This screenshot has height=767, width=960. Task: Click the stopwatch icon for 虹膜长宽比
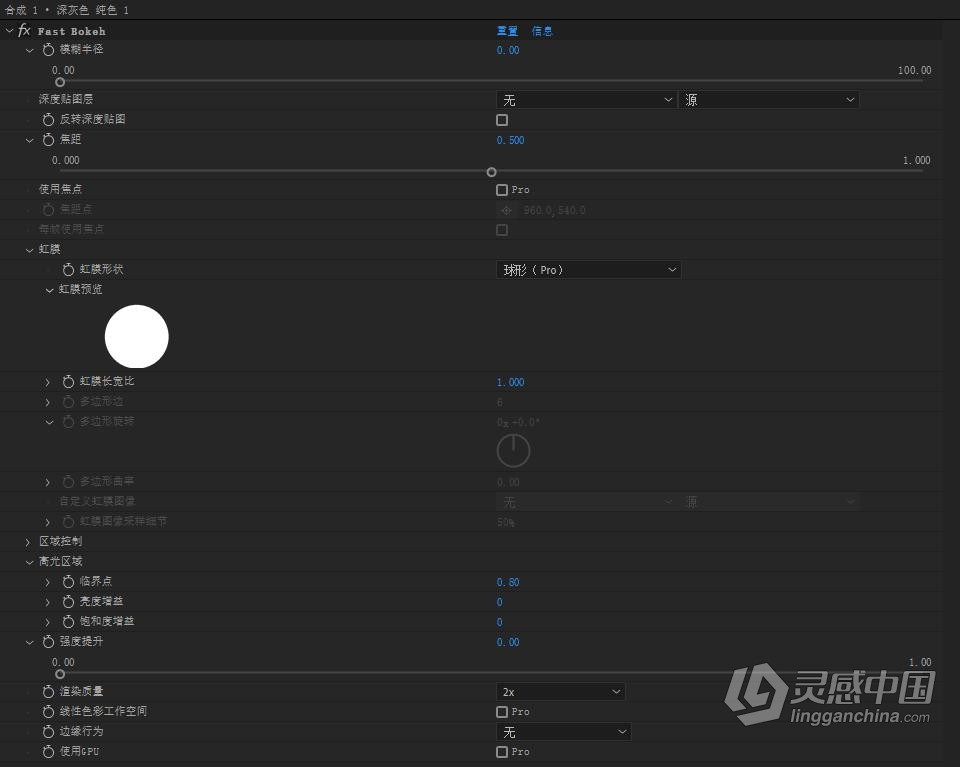[x=67, y=381]
